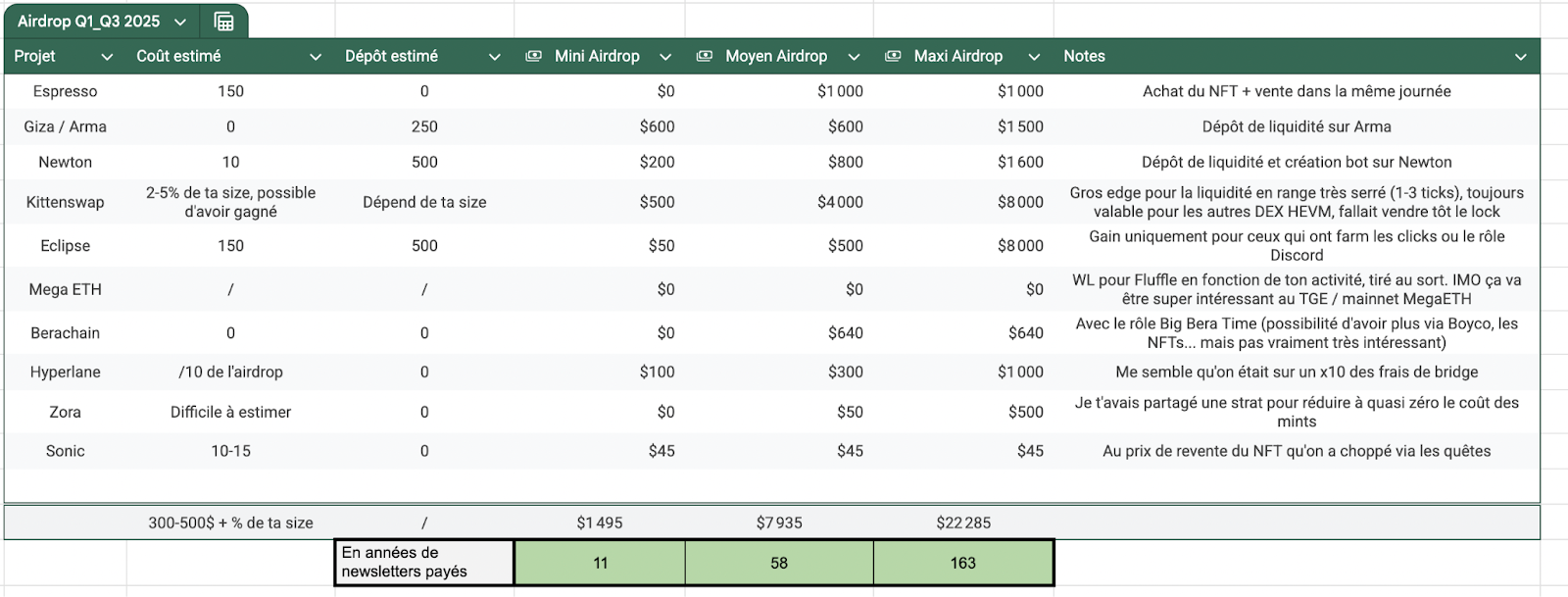Image resolution: width=1568 pixels, height=597 pixels.
Task: Select the Kittenswap project cell
Action: pos(66,202)
